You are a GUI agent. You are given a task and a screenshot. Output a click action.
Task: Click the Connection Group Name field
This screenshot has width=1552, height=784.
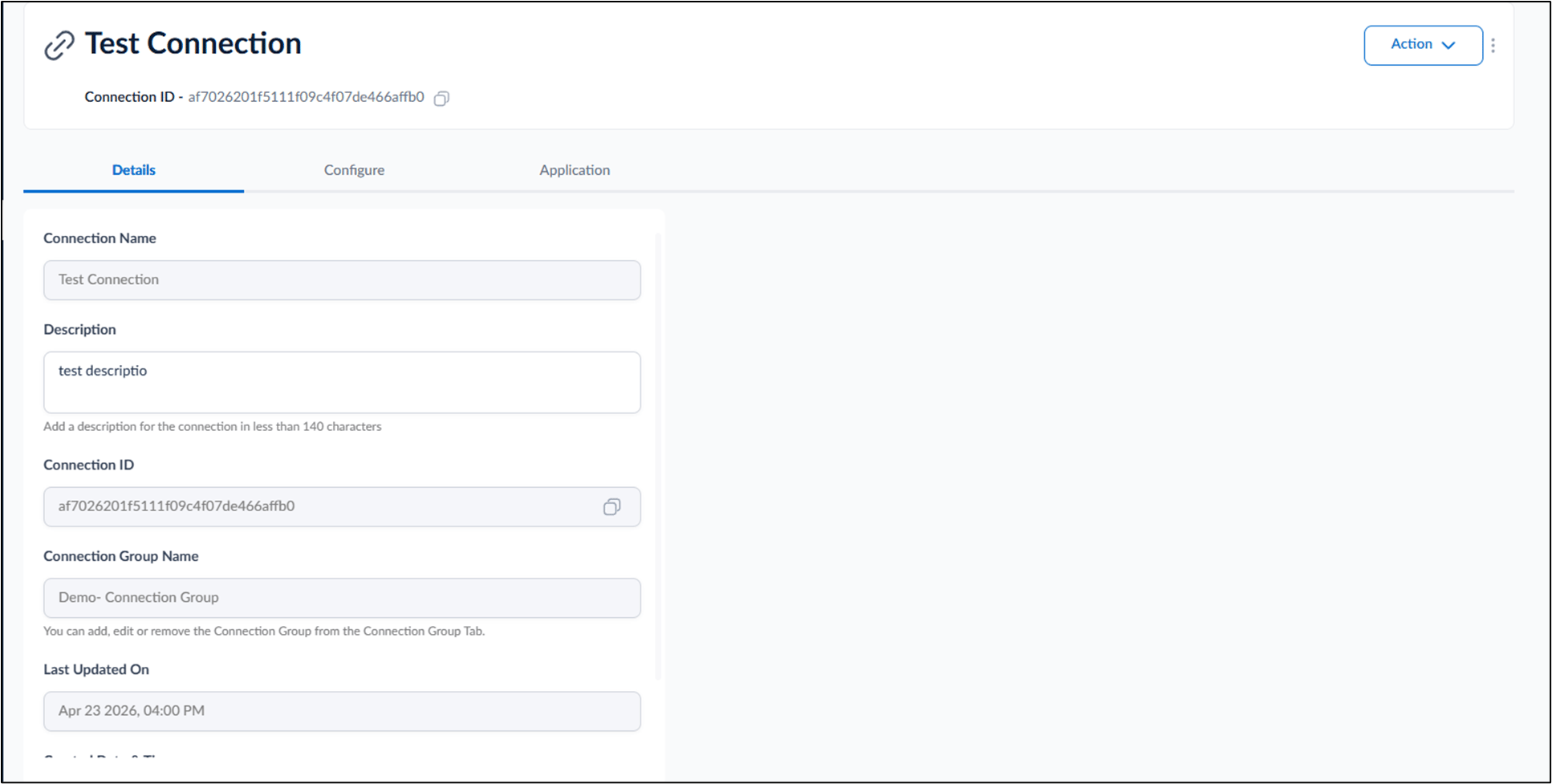(x=342, y=598)
